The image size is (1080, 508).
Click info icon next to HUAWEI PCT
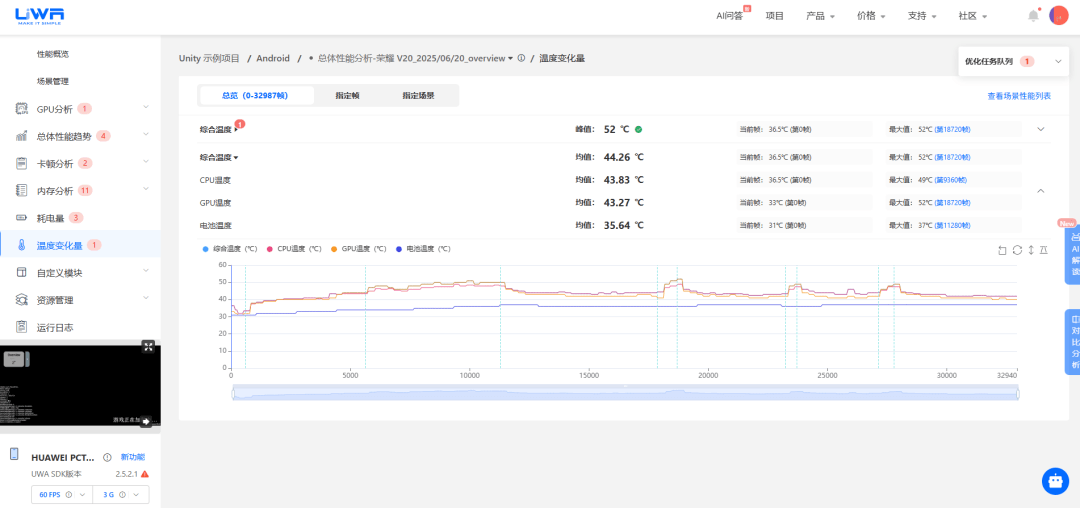pos(107,457)
